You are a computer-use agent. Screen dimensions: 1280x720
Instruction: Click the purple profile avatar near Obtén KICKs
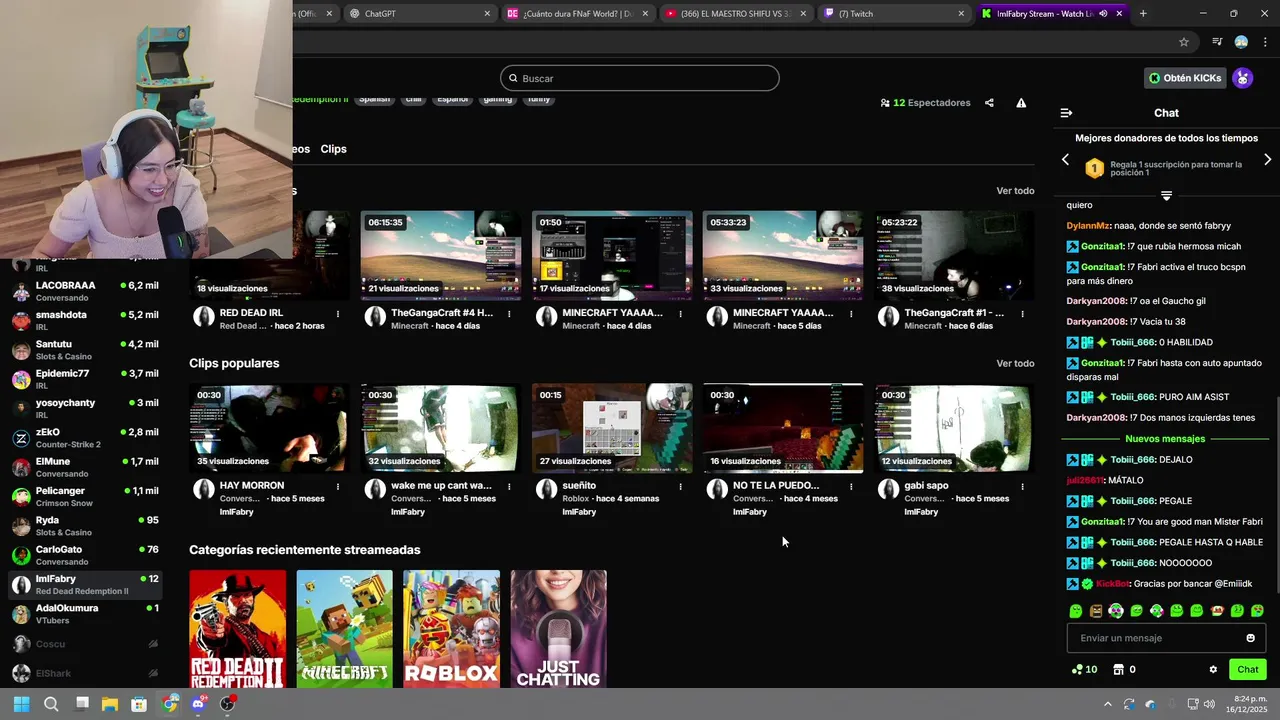click(1242, 78)
